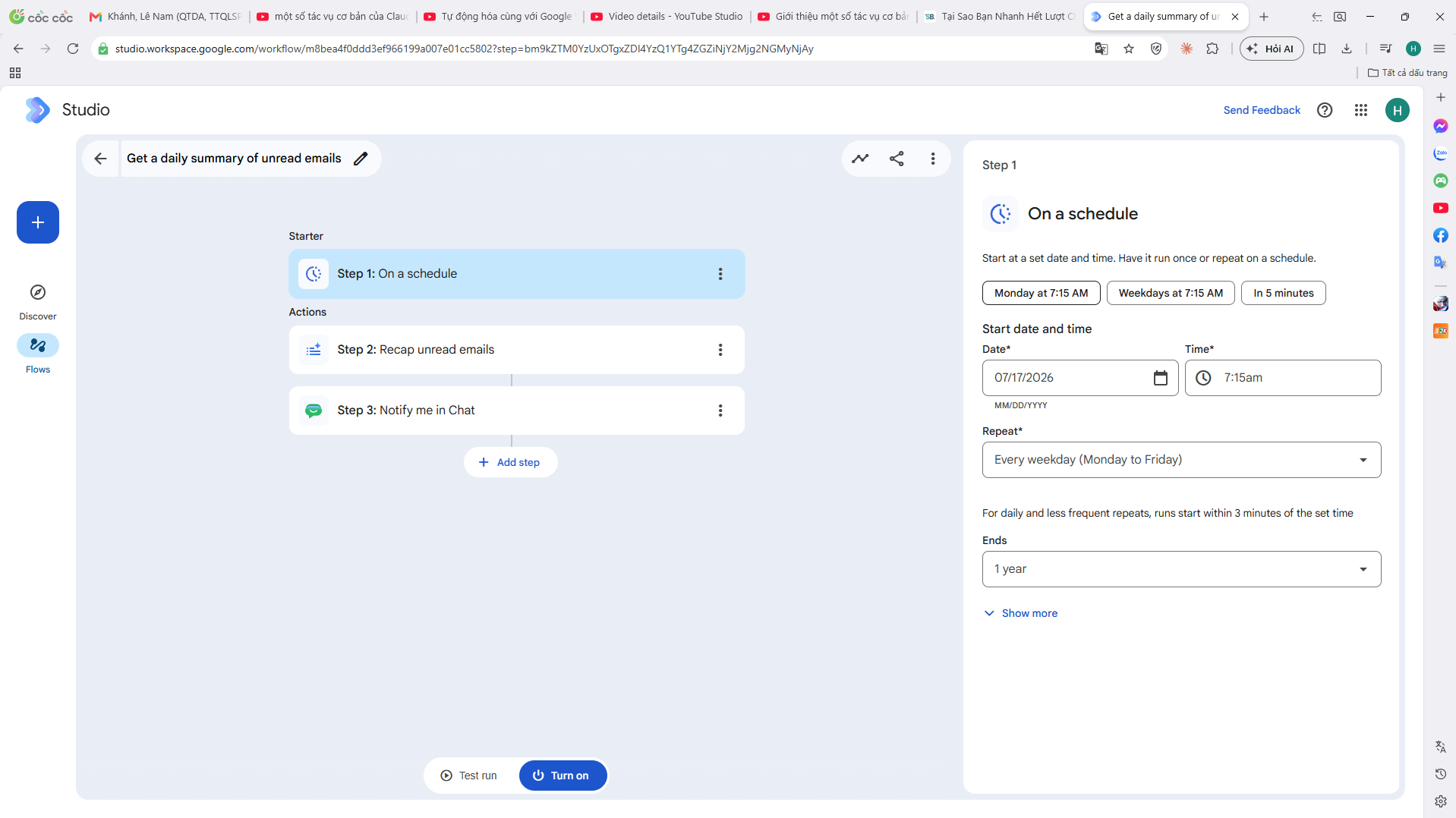Click the Date input field
This screenshot has width=1456, height=818.
click(1079, 378)
